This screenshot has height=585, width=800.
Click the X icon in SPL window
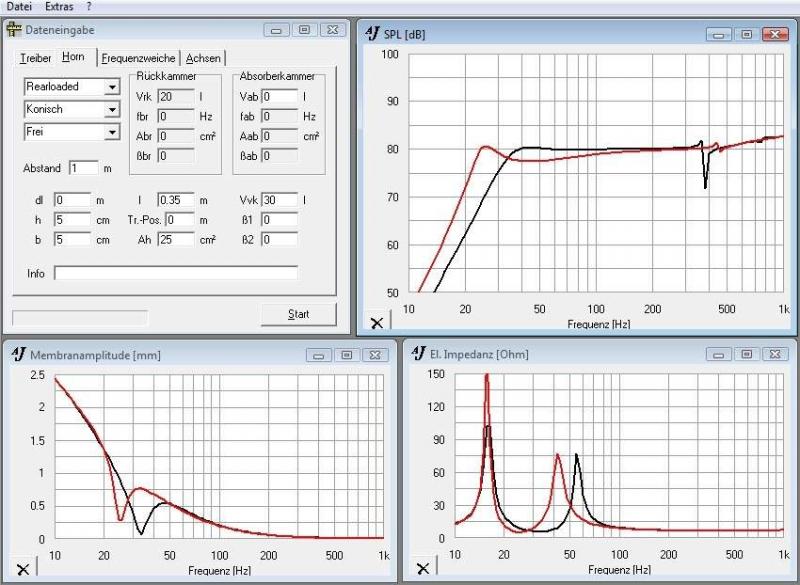[377, 322]
